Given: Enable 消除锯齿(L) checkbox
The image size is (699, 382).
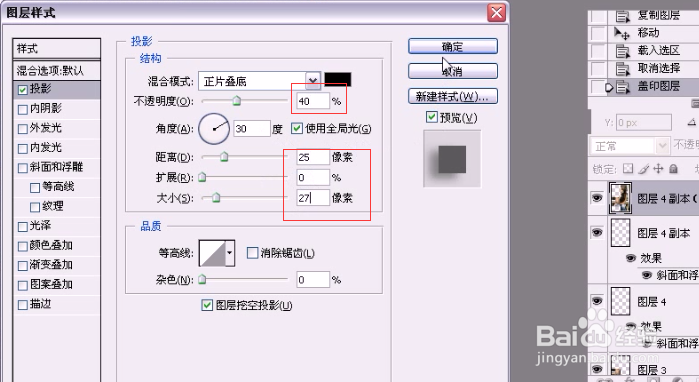Looking at the screenshot, I should (252, 253).
